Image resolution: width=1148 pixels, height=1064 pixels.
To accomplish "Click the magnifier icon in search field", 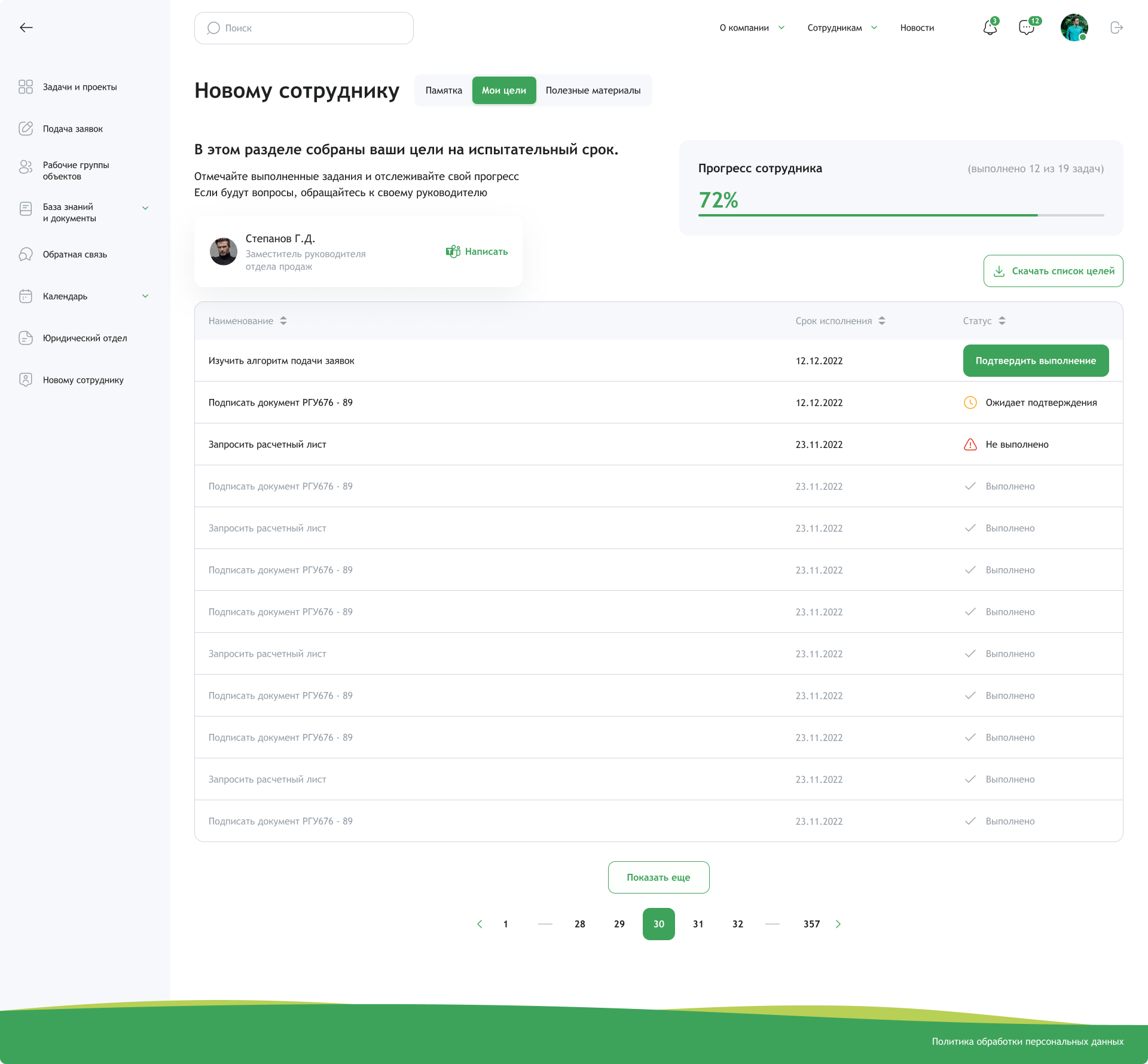I will click(x=213, y=28).
